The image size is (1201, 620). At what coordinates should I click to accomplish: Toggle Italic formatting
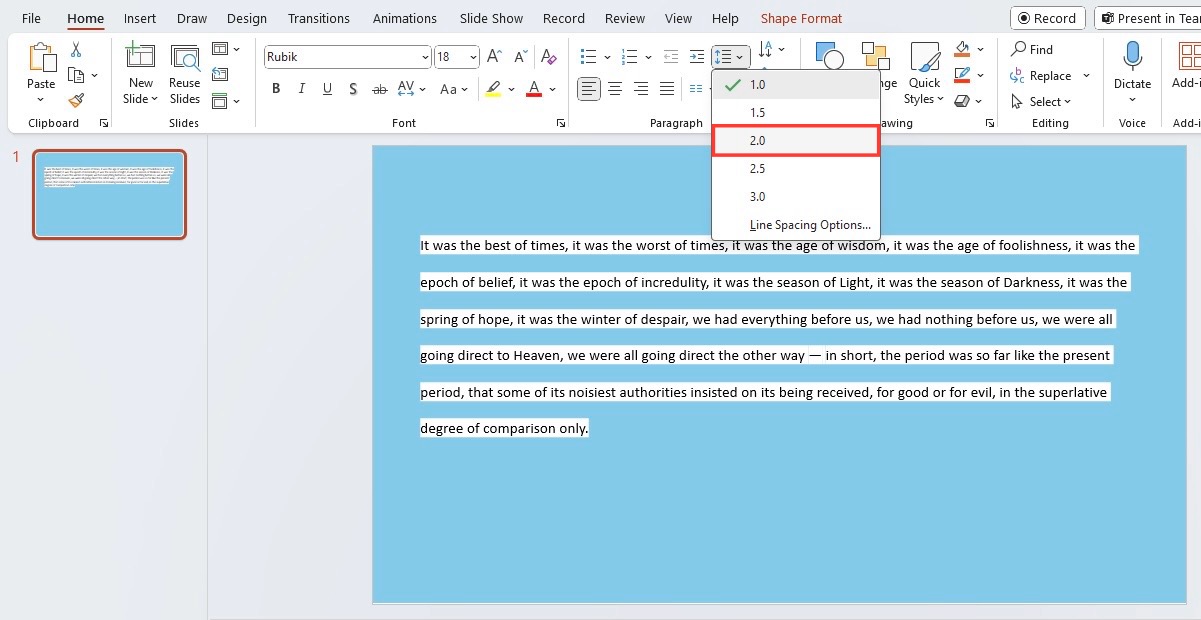(x=302, y=89)
